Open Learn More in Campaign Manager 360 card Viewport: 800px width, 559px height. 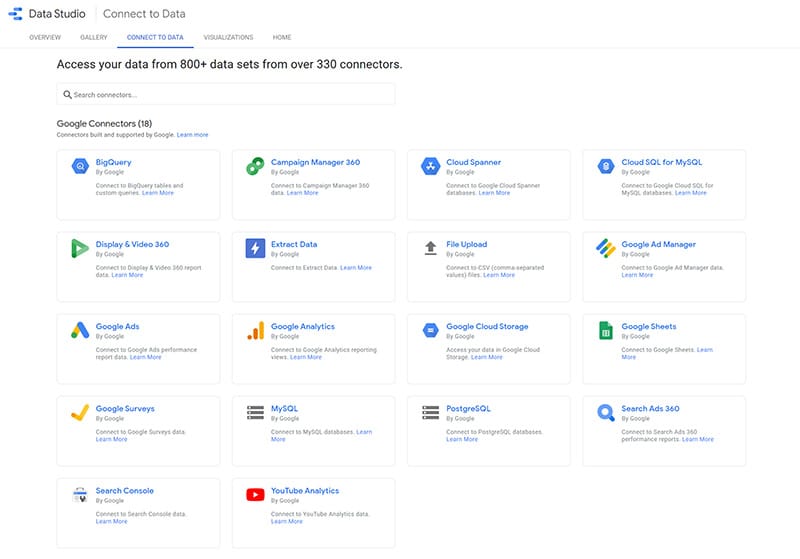click(302, 193)
